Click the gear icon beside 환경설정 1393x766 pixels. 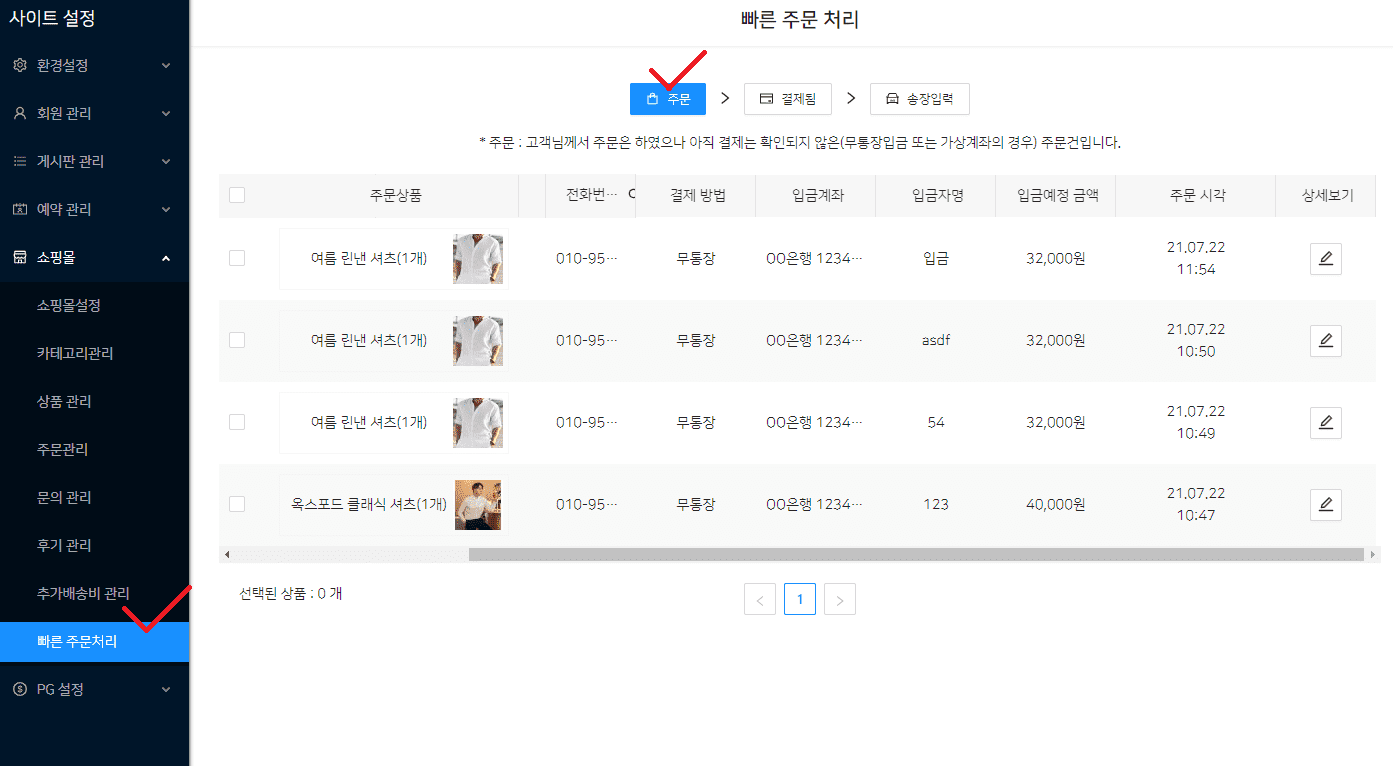[x=20, y=65]
